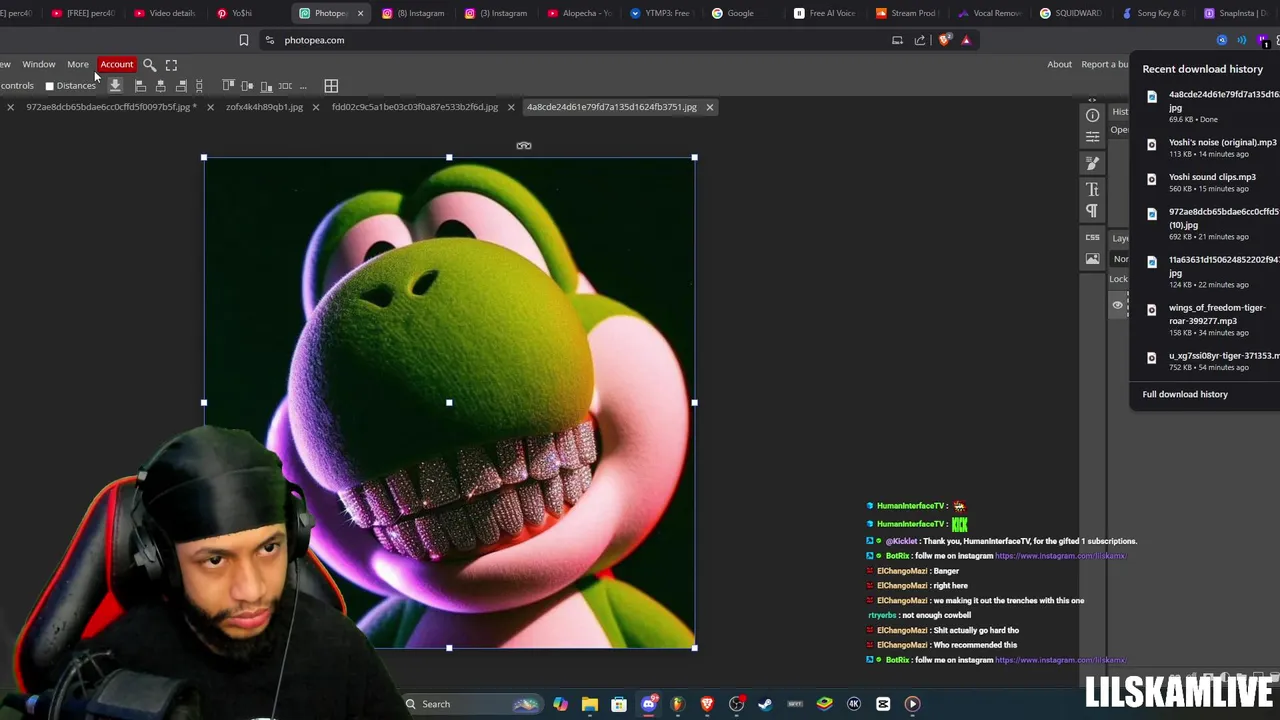Switch to the Yo$hi Pinterest browser tab

point(241,13)
